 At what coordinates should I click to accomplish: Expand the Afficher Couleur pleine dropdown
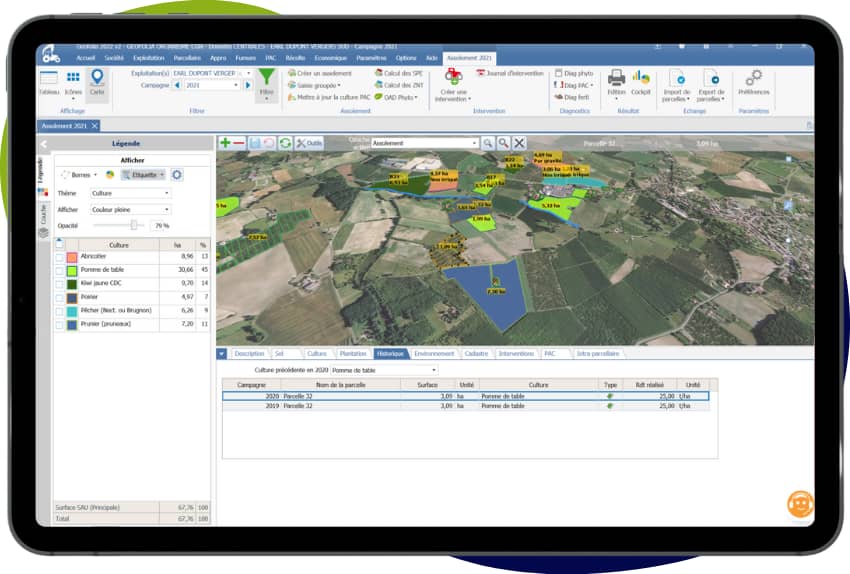tap(130, 210)
